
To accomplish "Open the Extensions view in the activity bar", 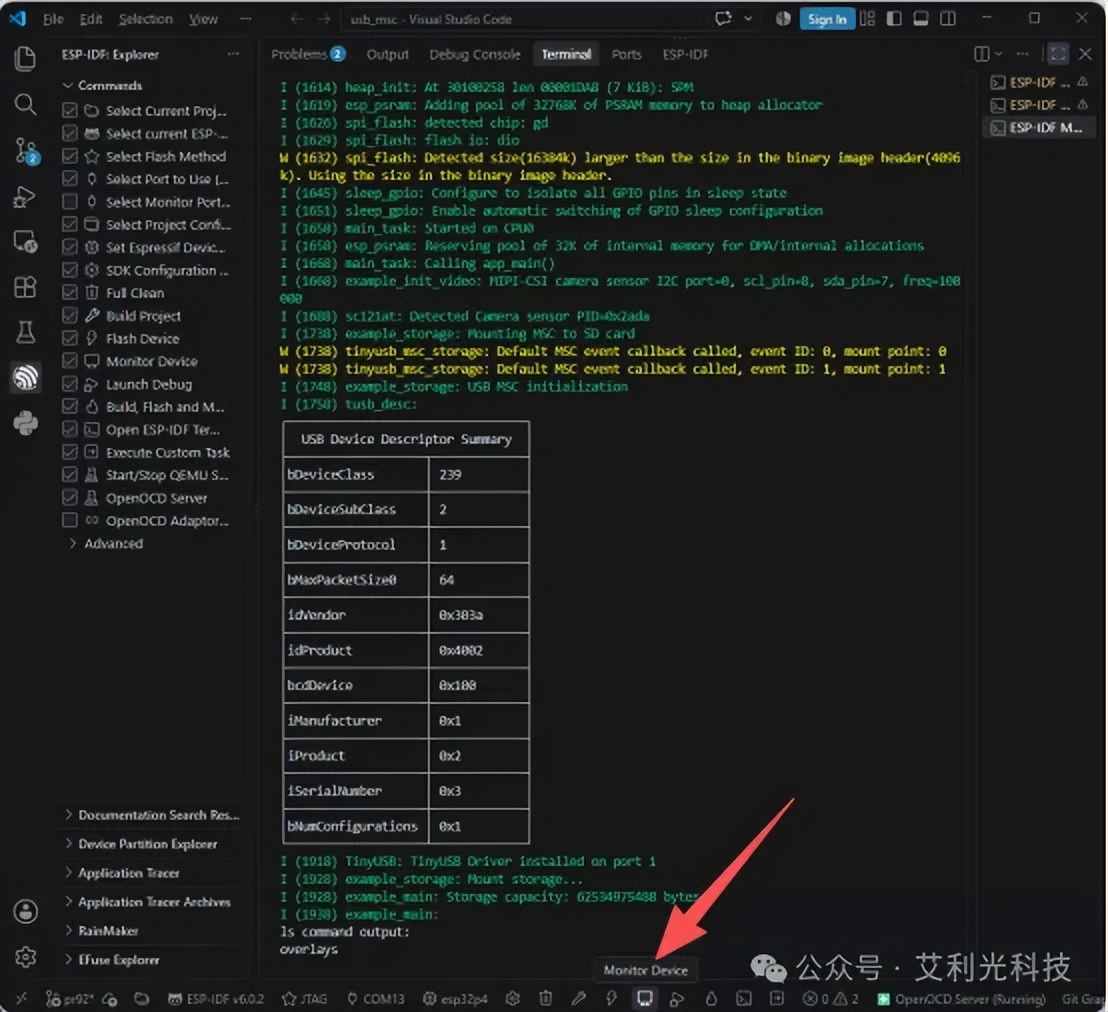I will tap(25, 287).
